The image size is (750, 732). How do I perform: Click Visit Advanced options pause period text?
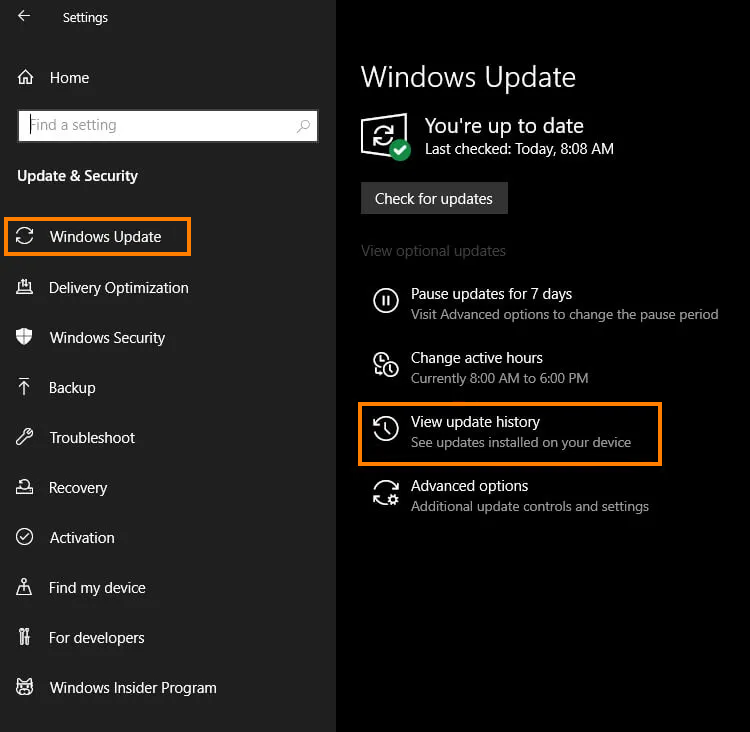(564, 314)
